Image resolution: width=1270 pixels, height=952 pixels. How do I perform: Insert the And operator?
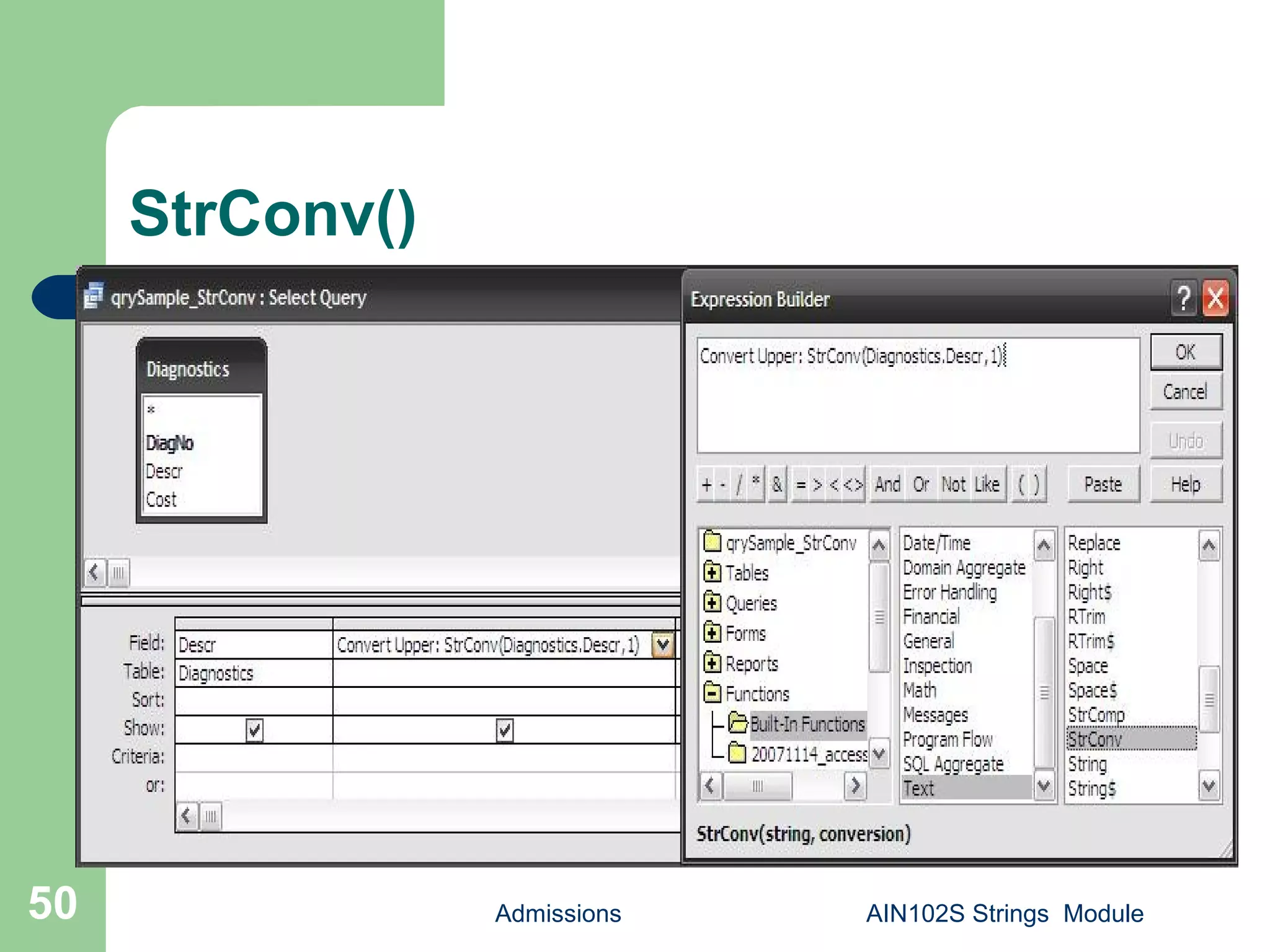click(x=887, y=485)
